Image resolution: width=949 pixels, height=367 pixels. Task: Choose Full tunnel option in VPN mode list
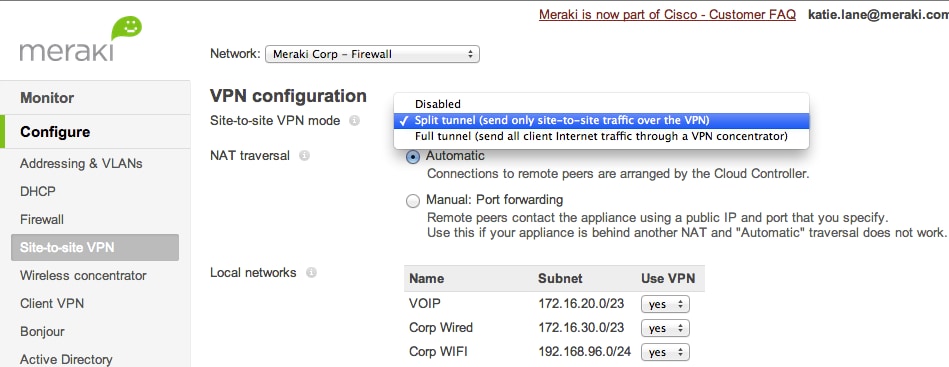click(601, 136)
